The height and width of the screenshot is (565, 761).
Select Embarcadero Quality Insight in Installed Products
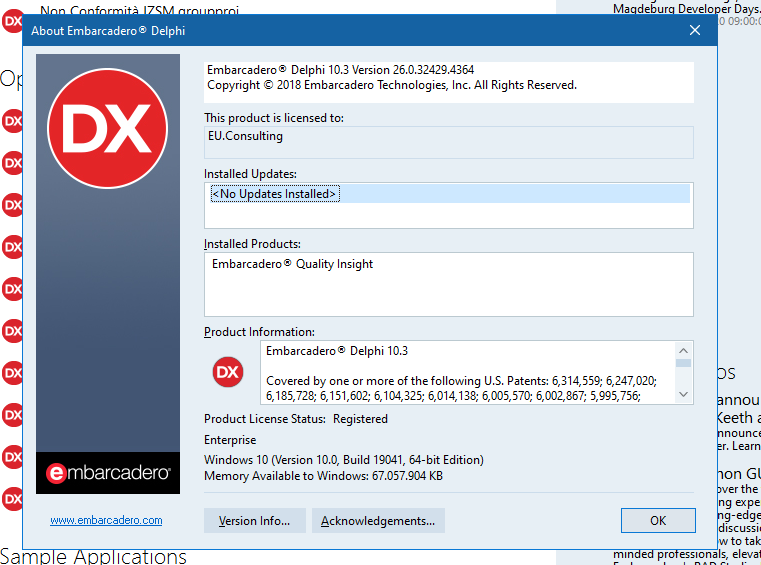pyautogui.click(x=292, y=264)
